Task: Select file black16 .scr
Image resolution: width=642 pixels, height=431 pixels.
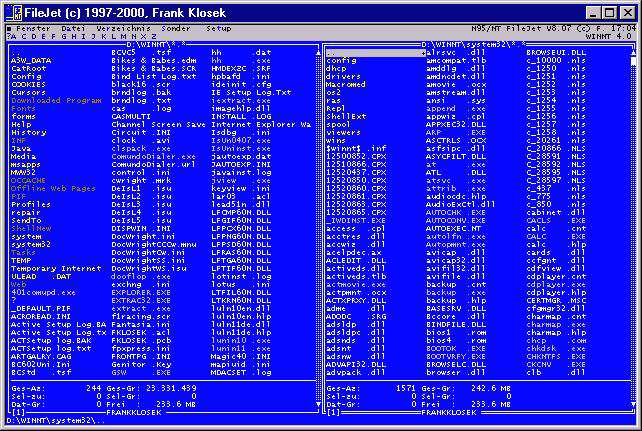Action: 141,84
